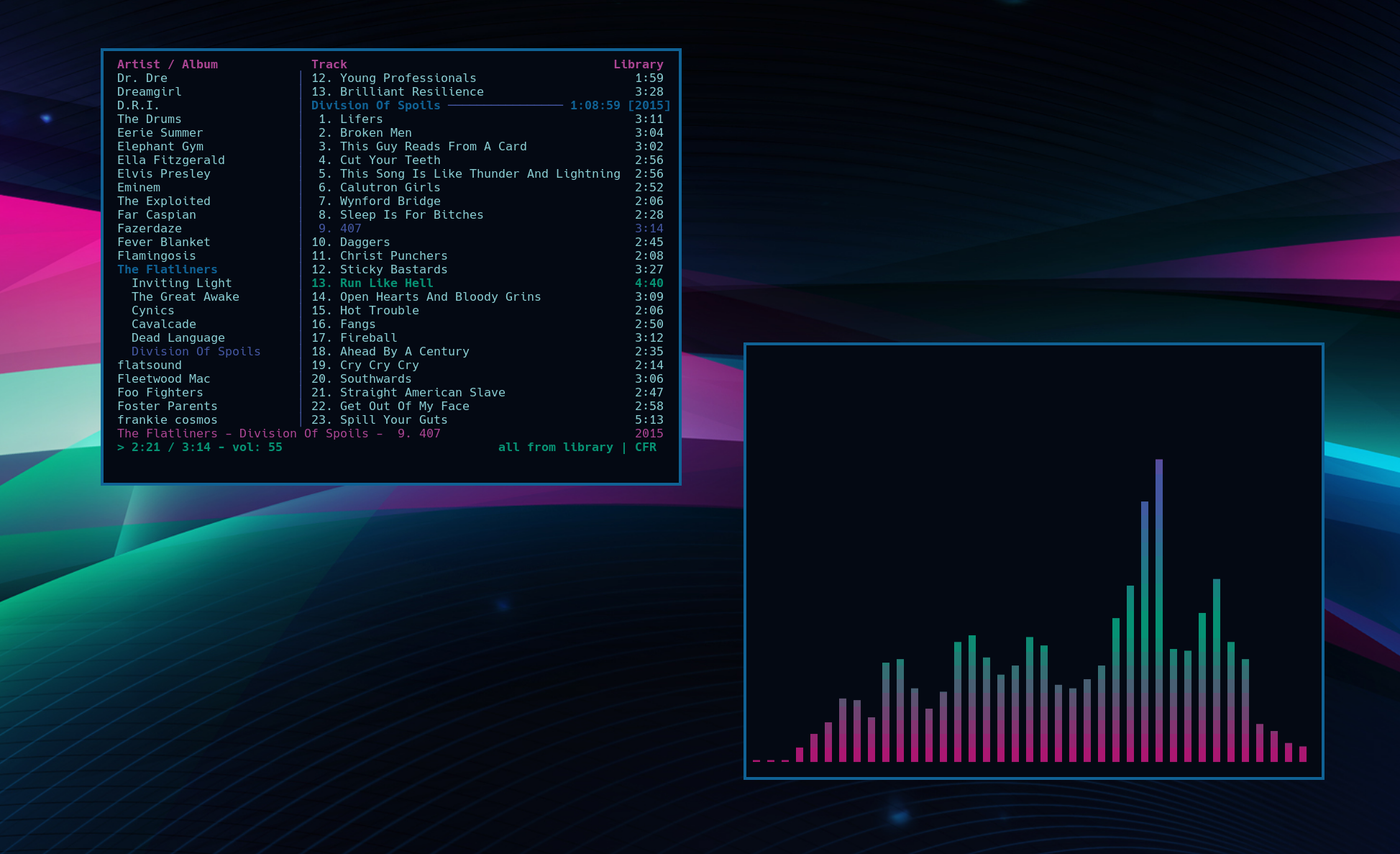This screenshot has width=1400, height=854.
Task: Select the currently playing track 407
Action: [x=350, y=229]
